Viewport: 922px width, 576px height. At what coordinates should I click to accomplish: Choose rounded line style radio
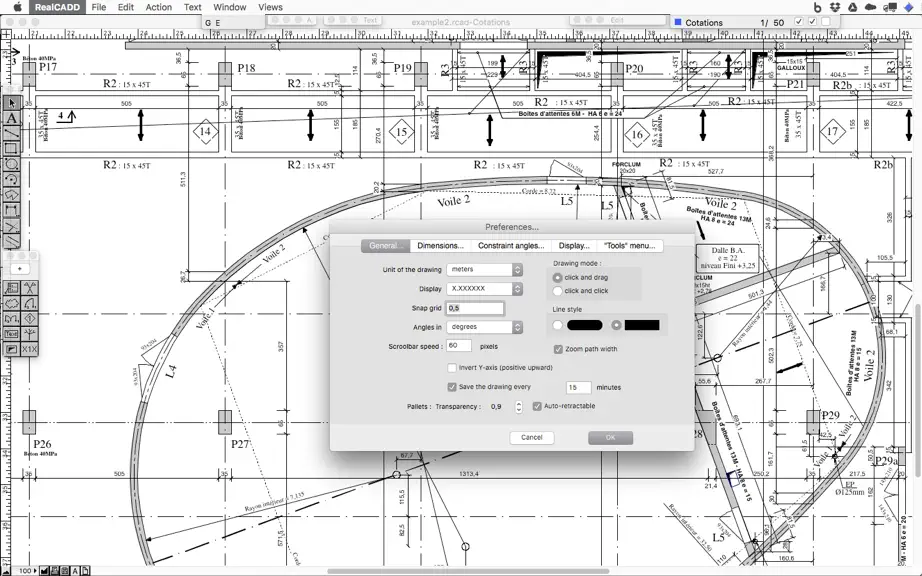[x=557, y=325]
